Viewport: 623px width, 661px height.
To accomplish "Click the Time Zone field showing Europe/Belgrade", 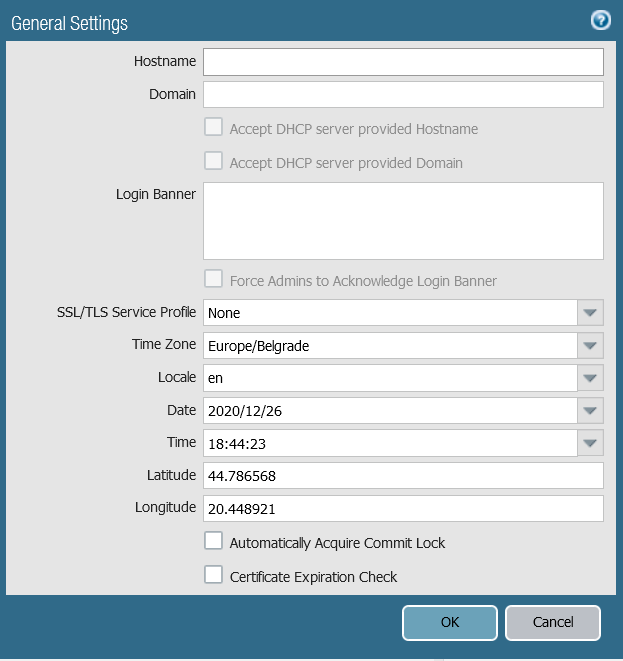I will point(390,345).
